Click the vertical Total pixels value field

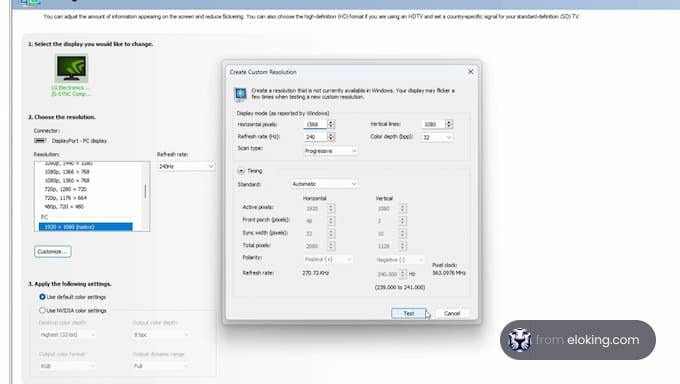point(386,246)
